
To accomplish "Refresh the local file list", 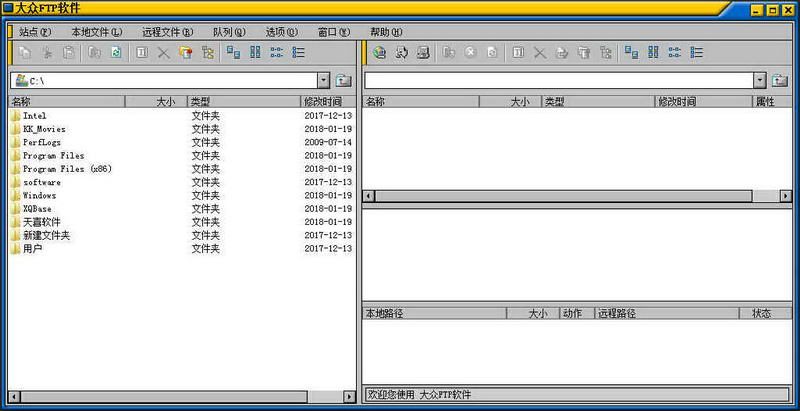I will click(116, 53).
